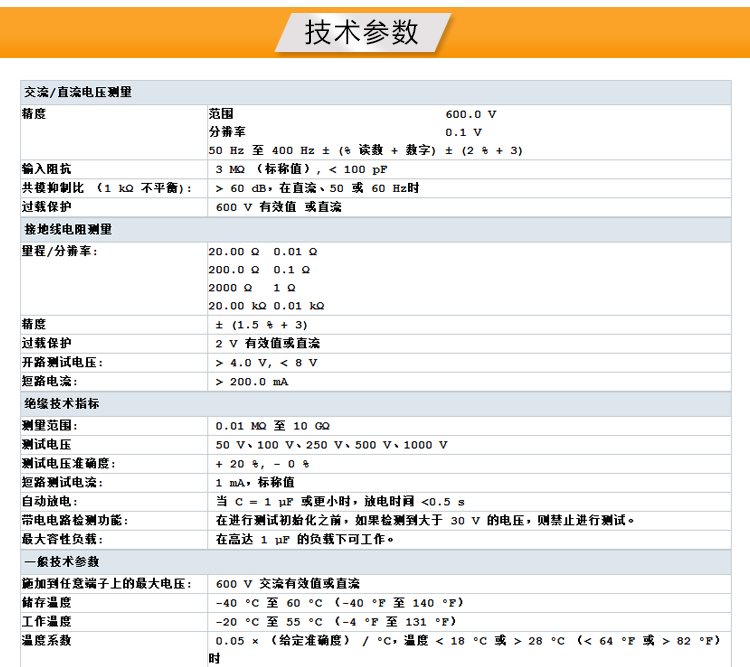
Task: Select the 输入阻抗 row label
Action: pos(47,169)
